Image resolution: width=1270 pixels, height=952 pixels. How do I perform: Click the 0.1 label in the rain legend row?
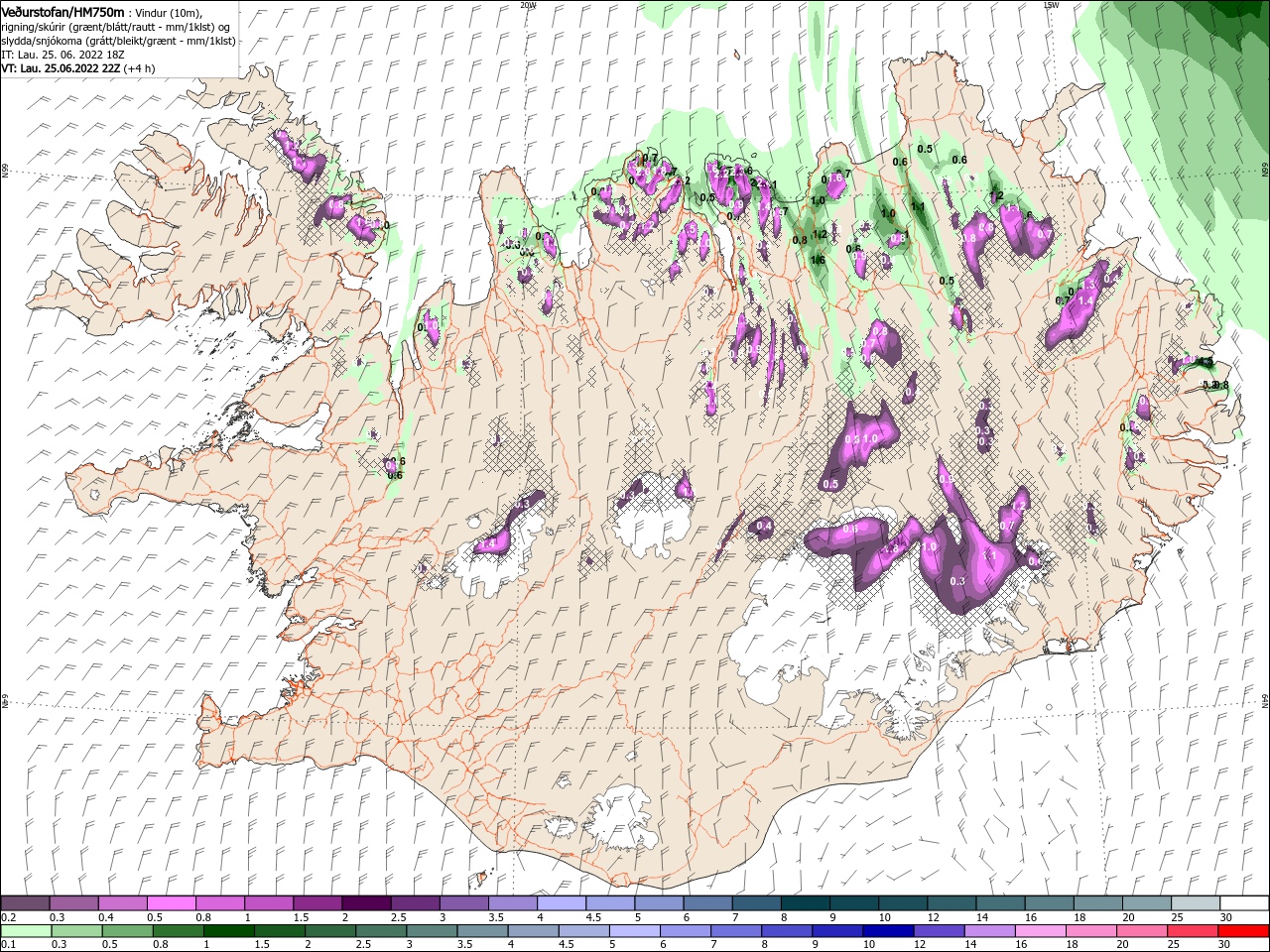7,945
